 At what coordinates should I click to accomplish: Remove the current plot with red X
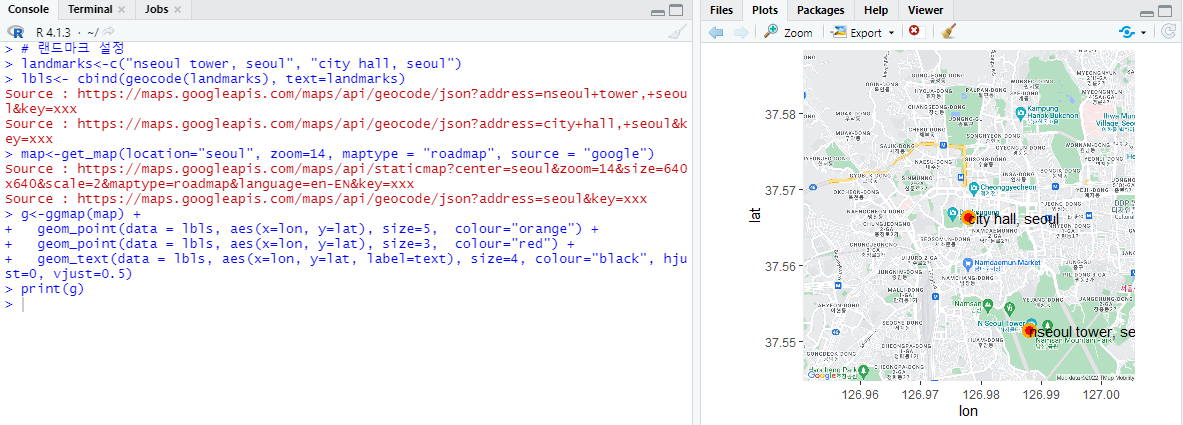point(914,32)
